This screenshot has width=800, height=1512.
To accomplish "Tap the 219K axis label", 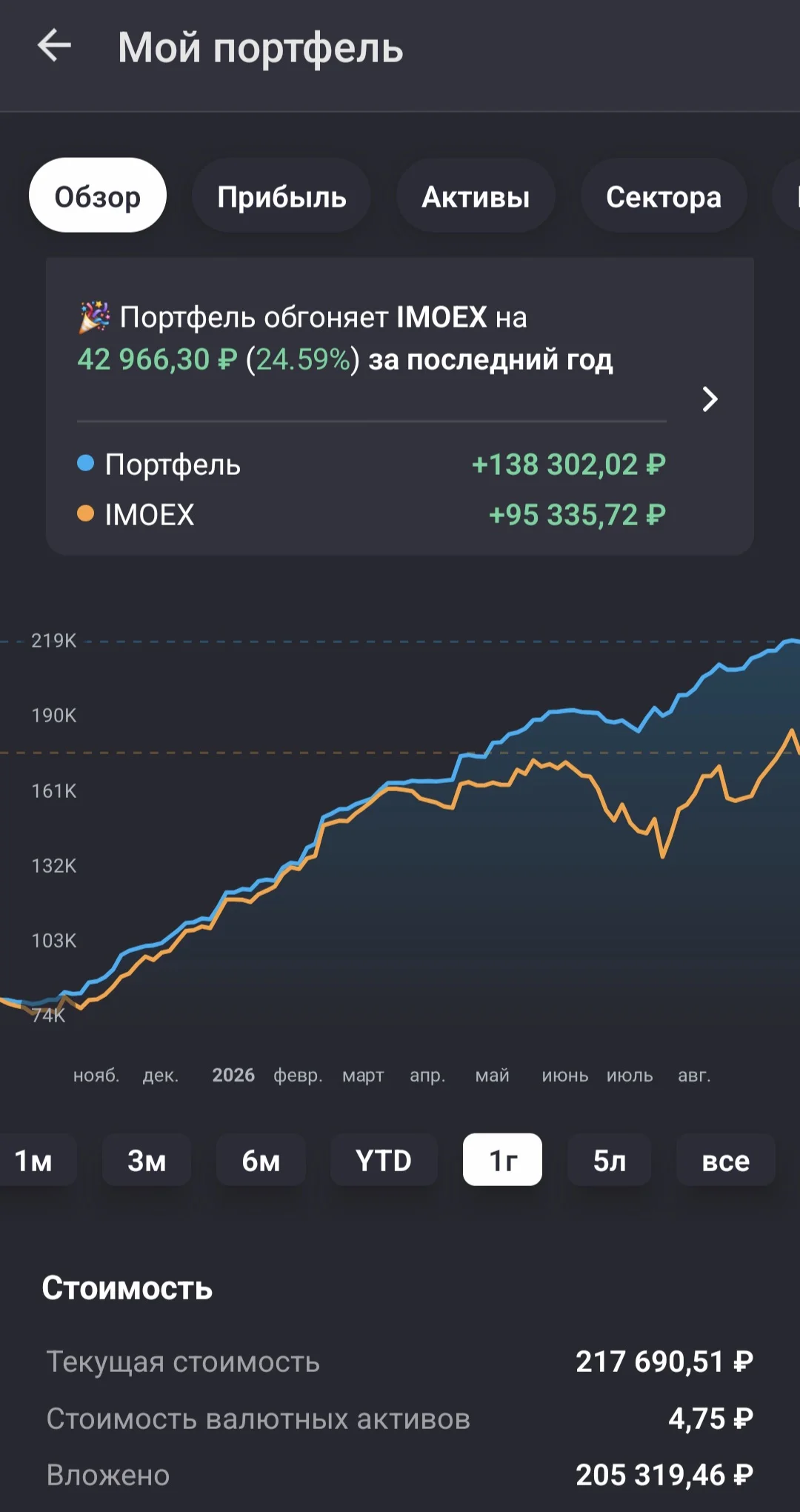I will coord(54,641).
